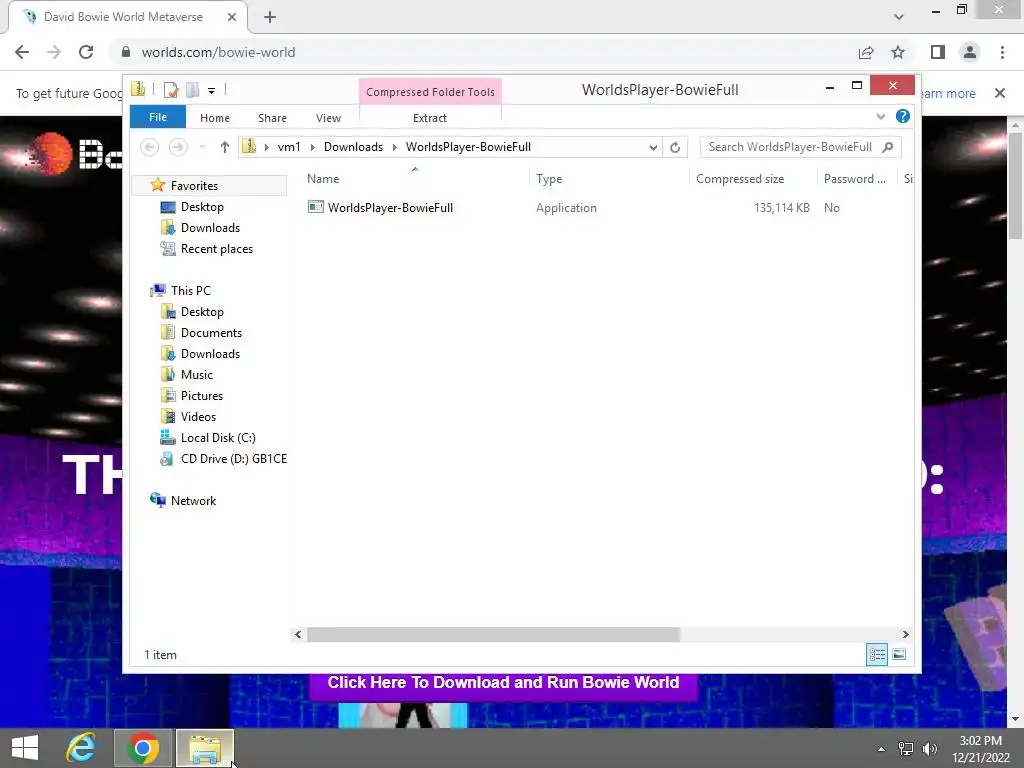Switch to Large icons view

[x=899, y=654]
